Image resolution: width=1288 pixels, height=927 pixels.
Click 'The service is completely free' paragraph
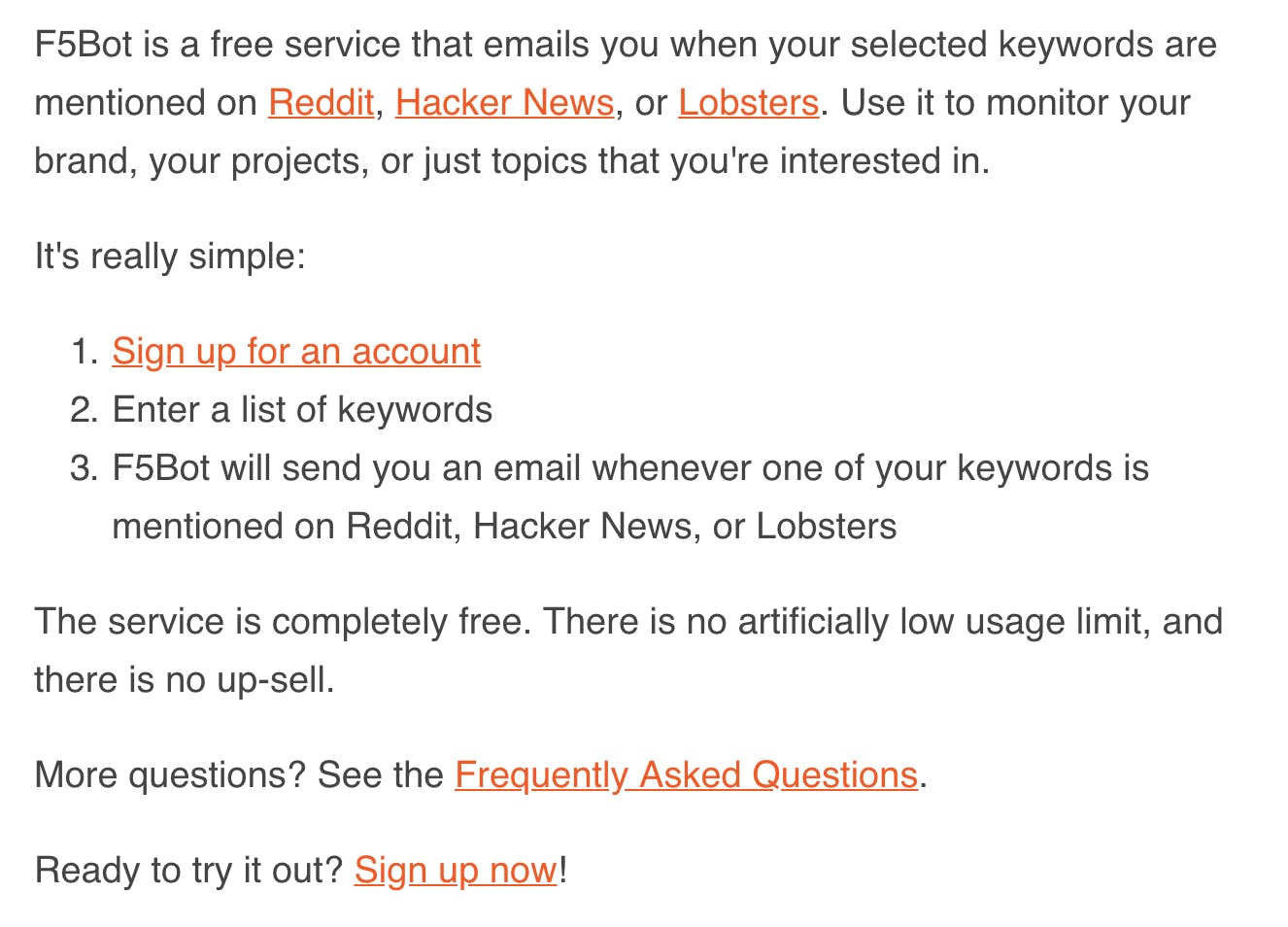(628, 650)
